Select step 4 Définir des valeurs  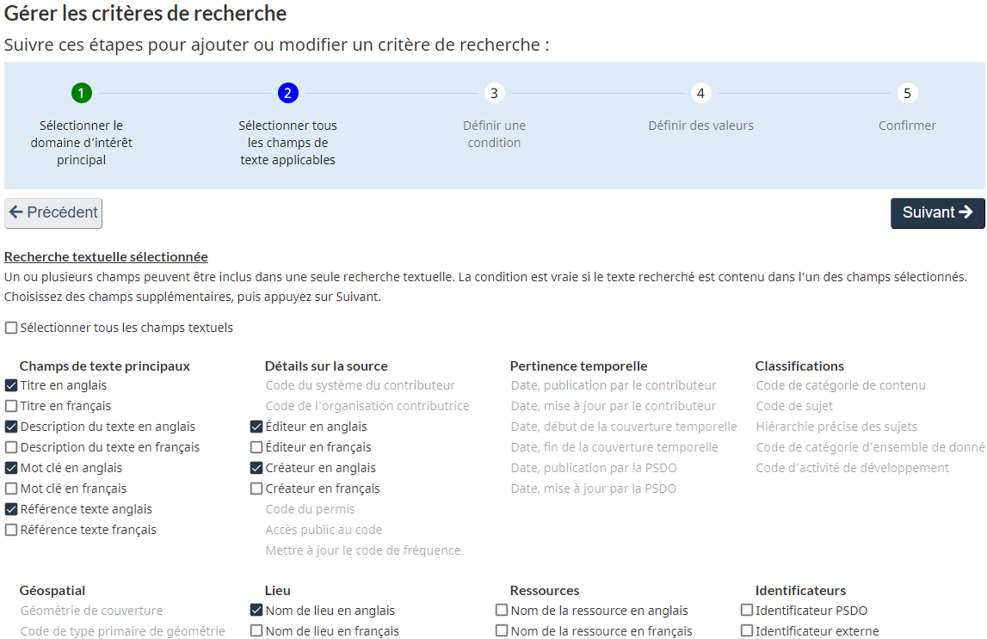click(x=701, y=92)
